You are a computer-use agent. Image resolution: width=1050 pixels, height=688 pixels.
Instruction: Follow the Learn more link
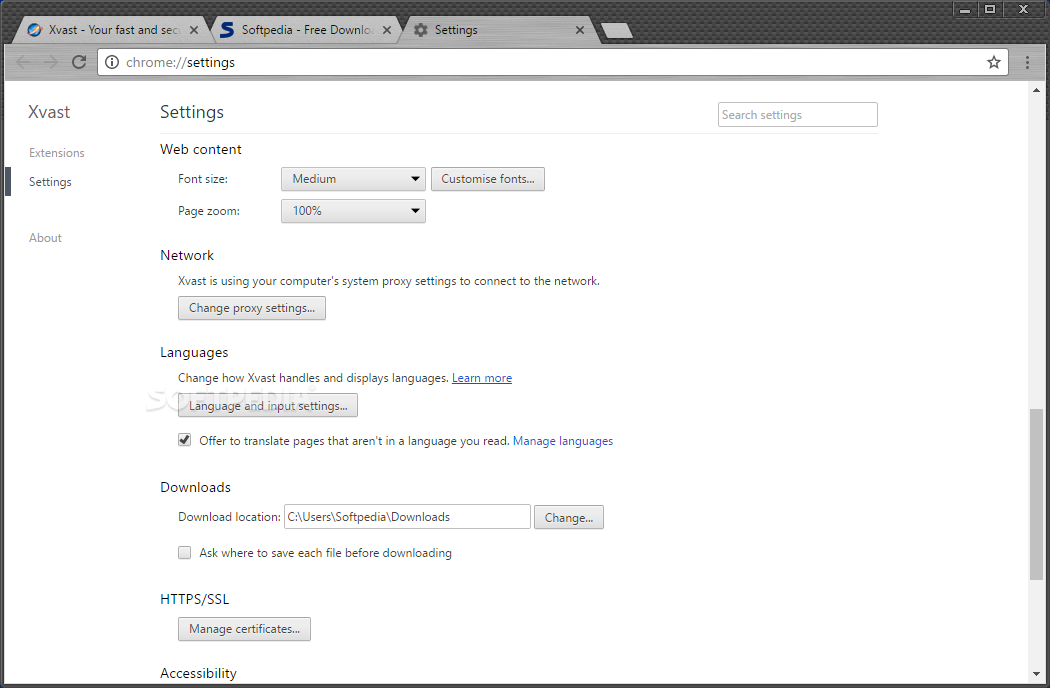[481, 378]
